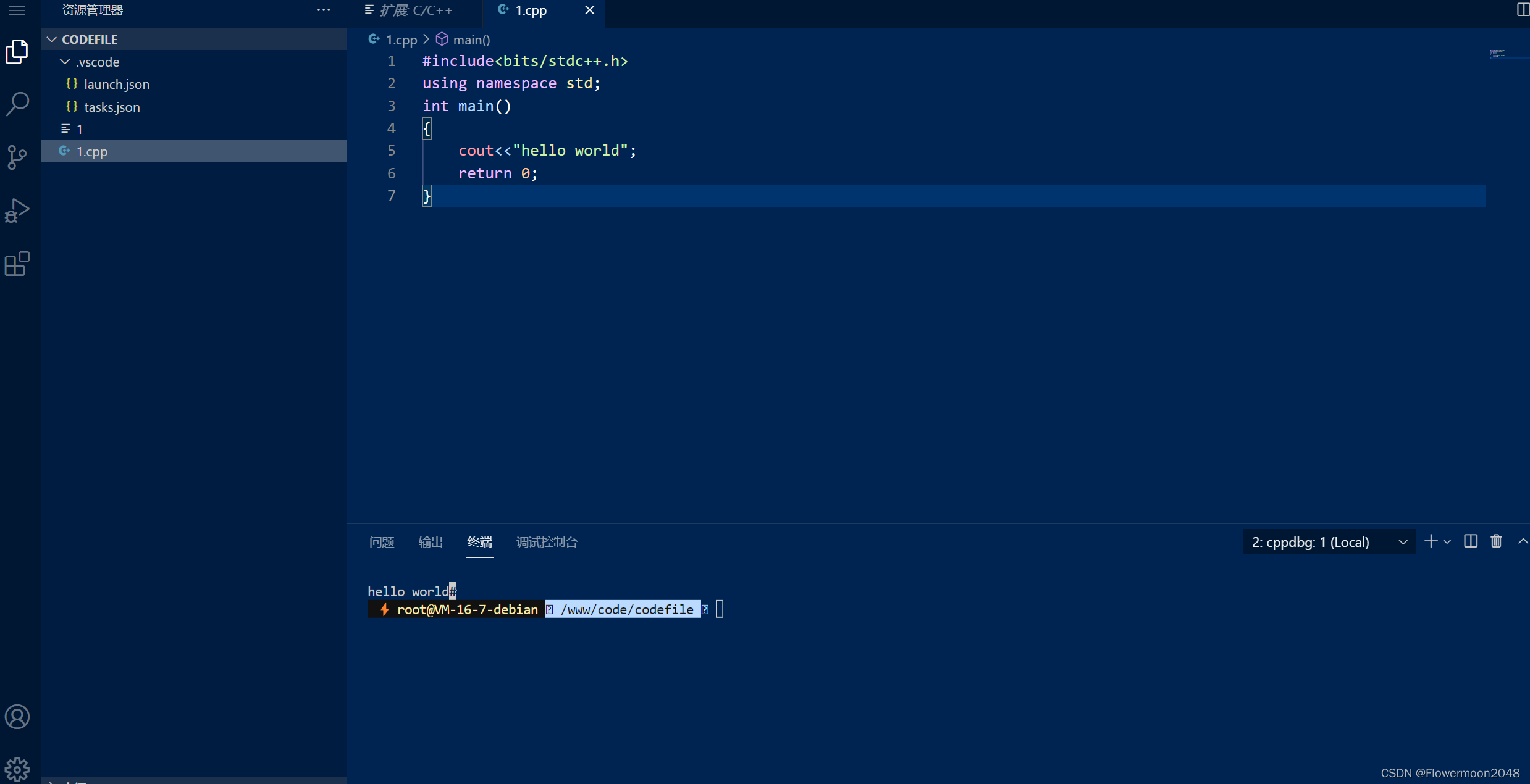
Task: Click line number 5 in gutter
Action: 391,151
